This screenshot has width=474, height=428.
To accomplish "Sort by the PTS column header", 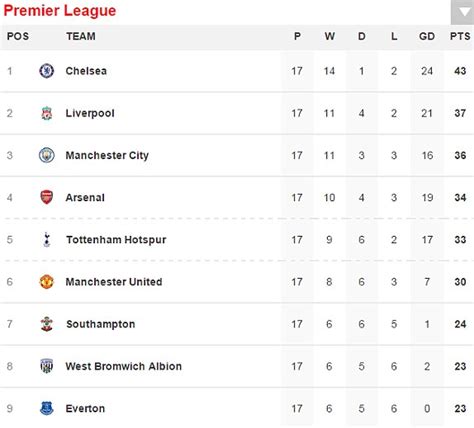I will click(460, 36).
